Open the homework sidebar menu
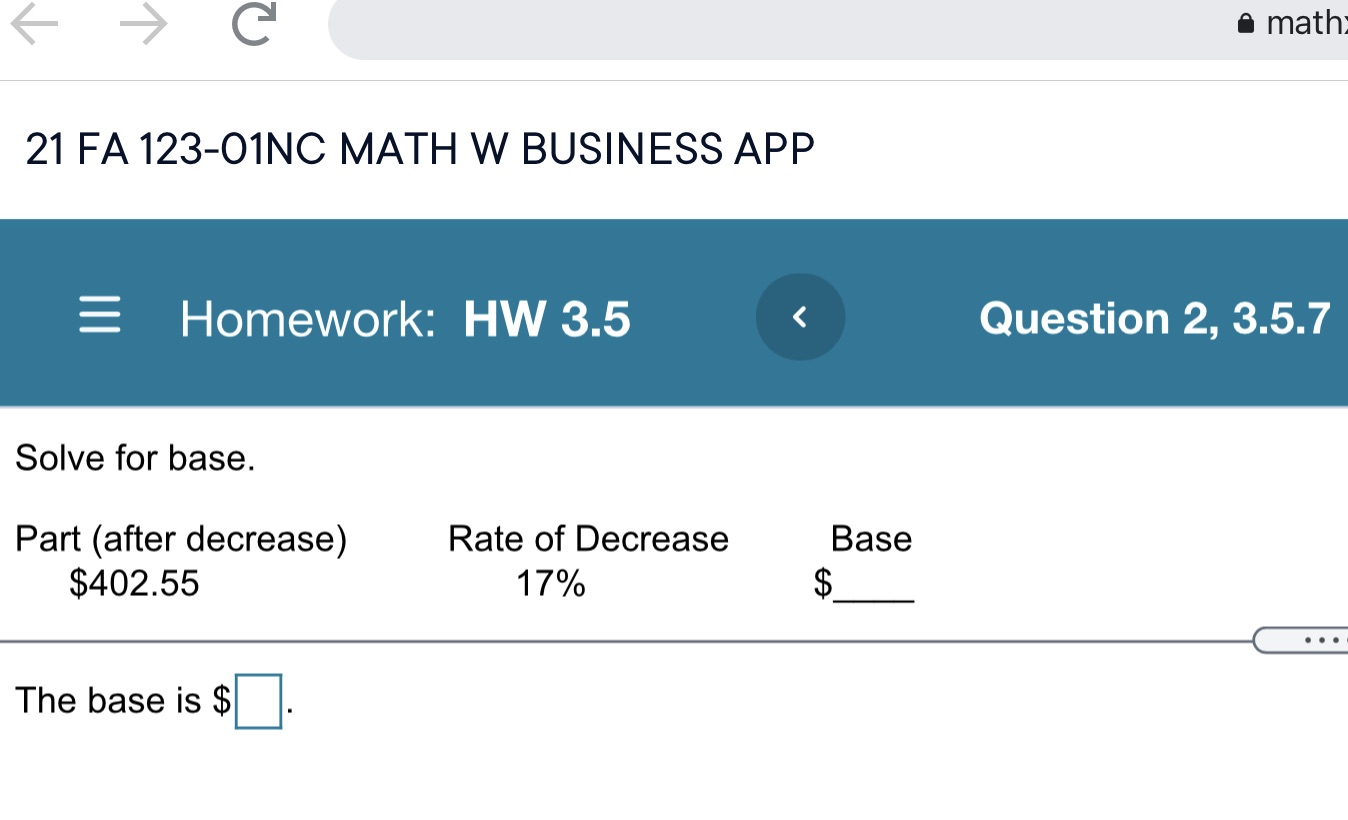The width and height of the screenshot is (1348, 820). (99, 315)
